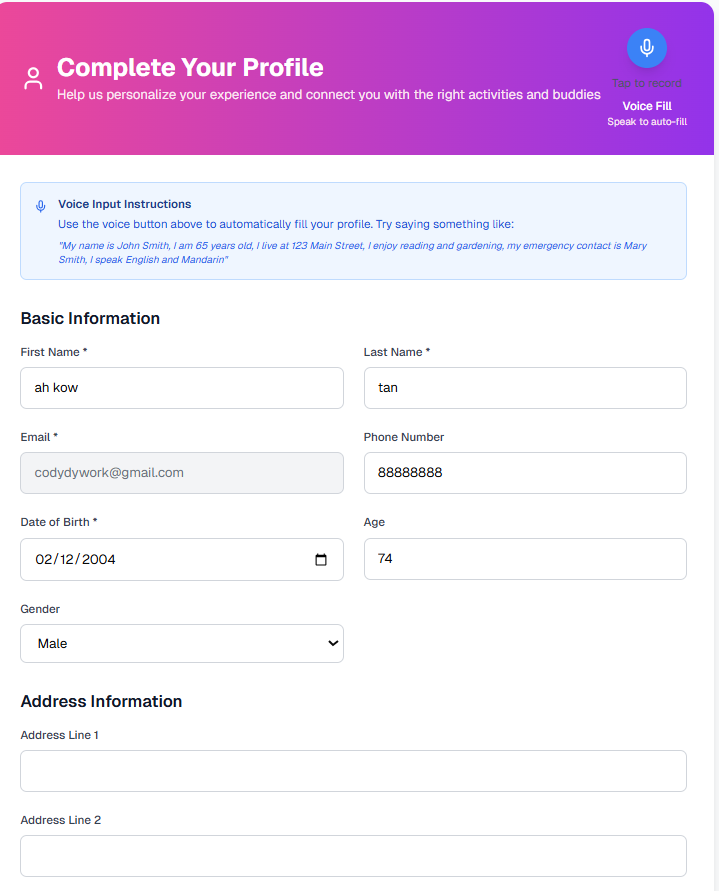Focus the First Name field
719x891 pixels.
point(182,388)
